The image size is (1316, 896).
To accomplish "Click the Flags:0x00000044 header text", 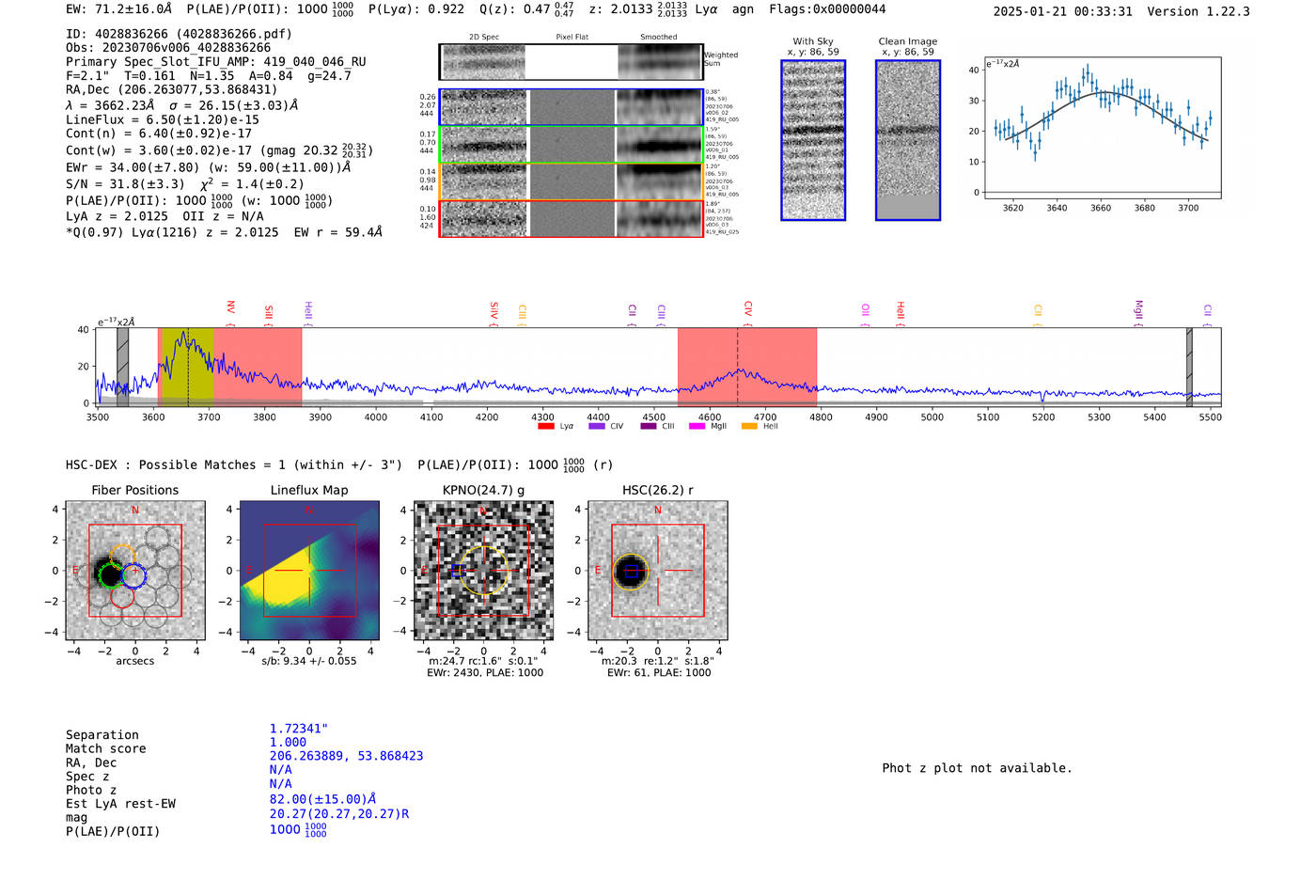I will point(827,9).
